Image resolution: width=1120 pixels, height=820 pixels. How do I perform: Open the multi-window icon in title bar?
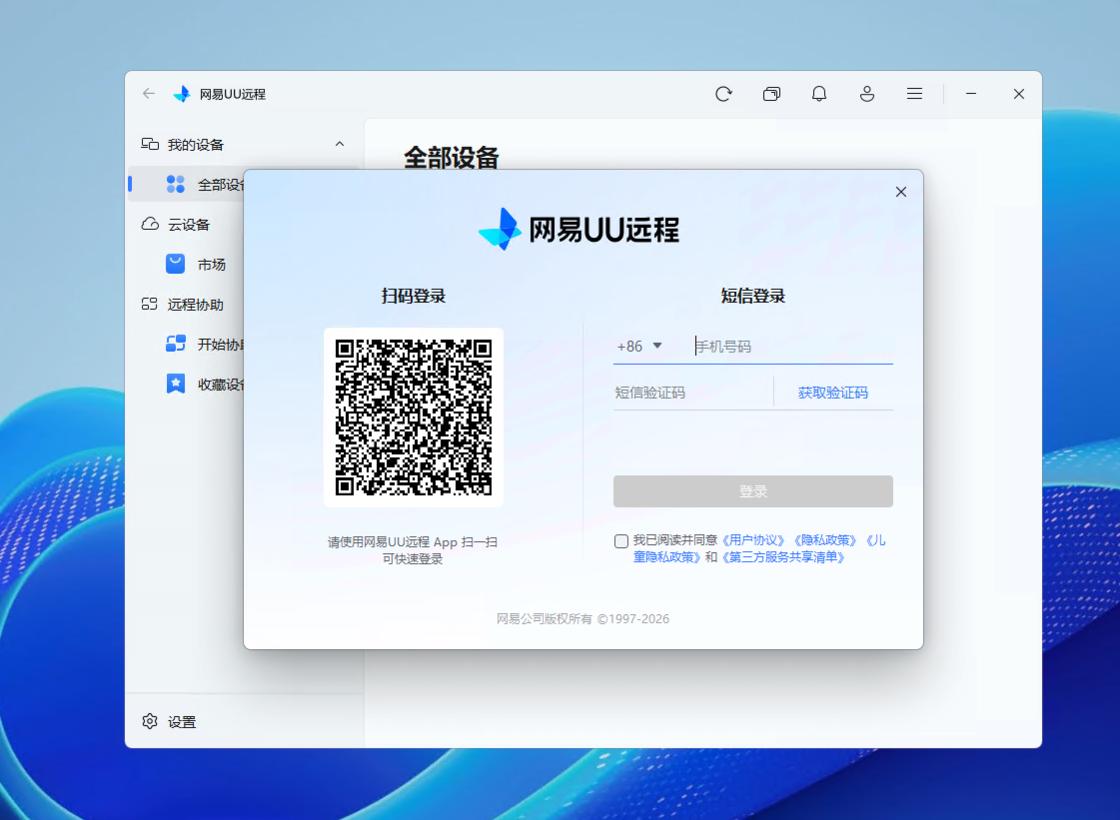pyautogui.click(x=771, y=94)
